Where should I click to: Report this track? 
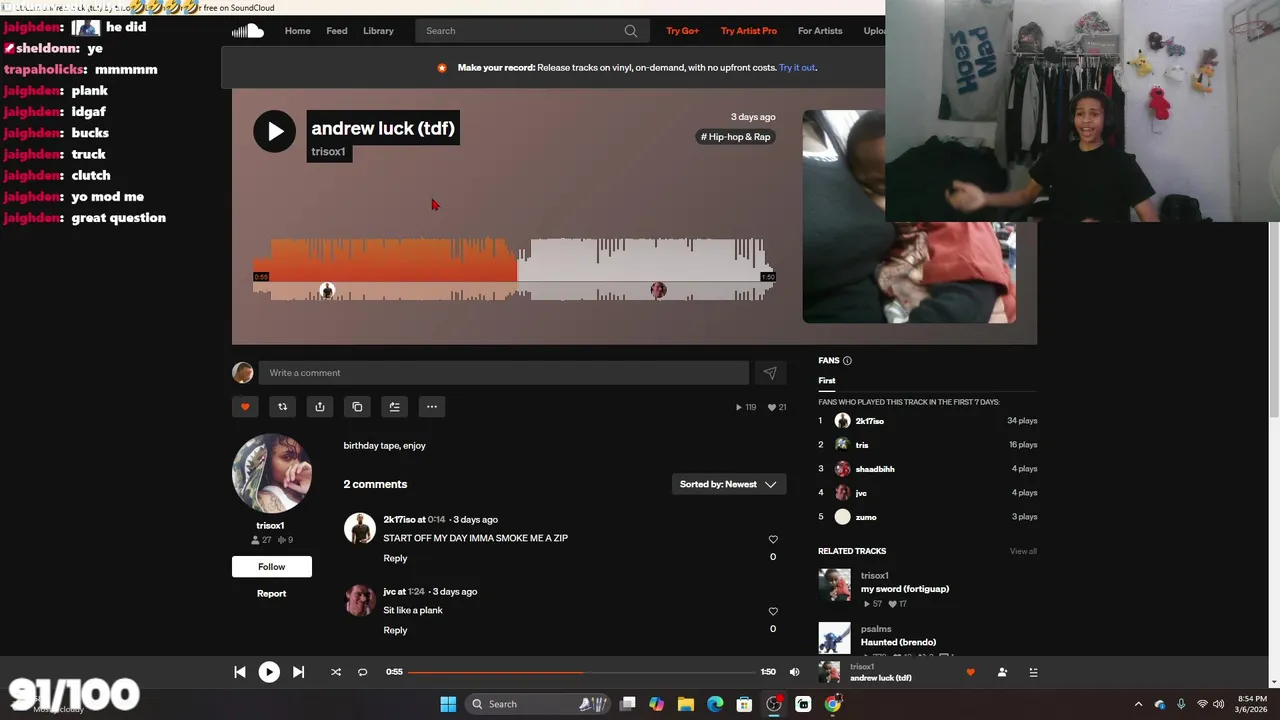tap(271, 593)
